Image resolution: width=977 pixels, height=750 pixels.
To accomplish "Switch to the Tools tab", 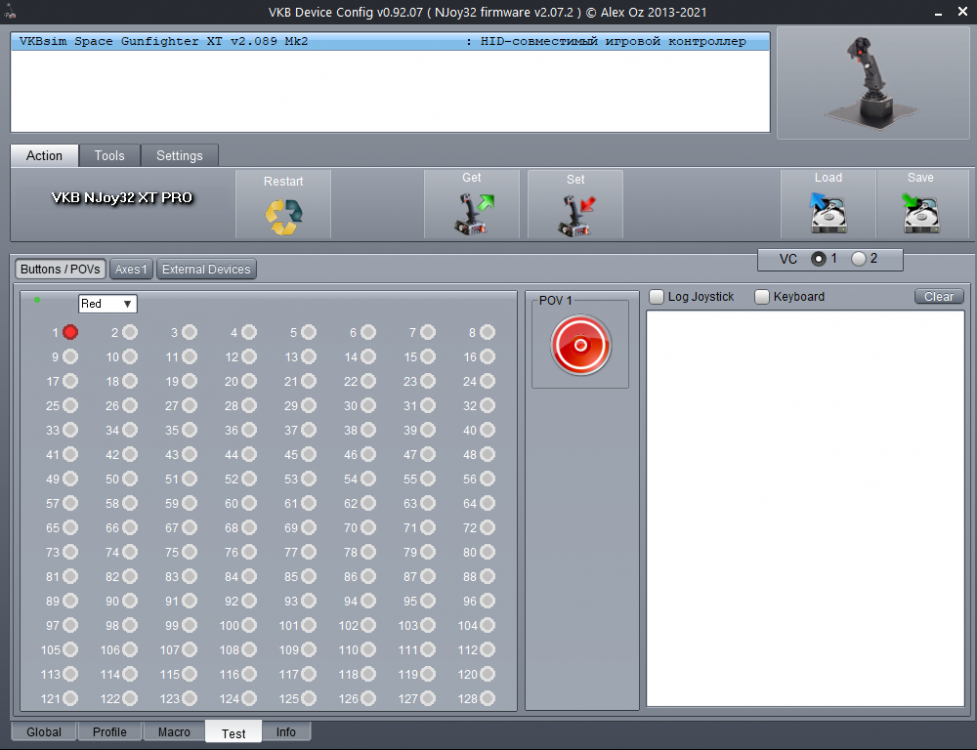I will coord(109,155).
